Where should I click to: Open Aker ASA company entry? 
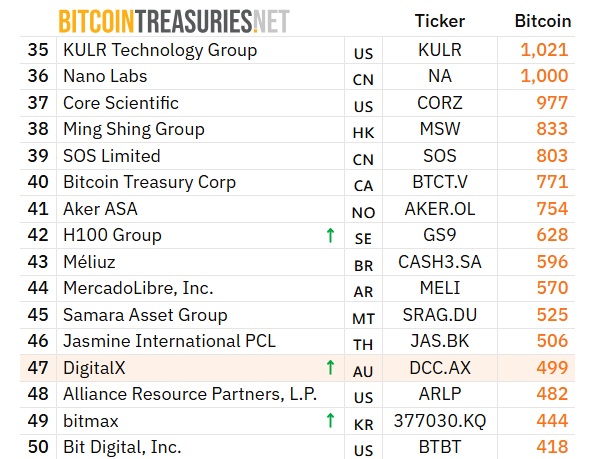(x=100, y=209)
